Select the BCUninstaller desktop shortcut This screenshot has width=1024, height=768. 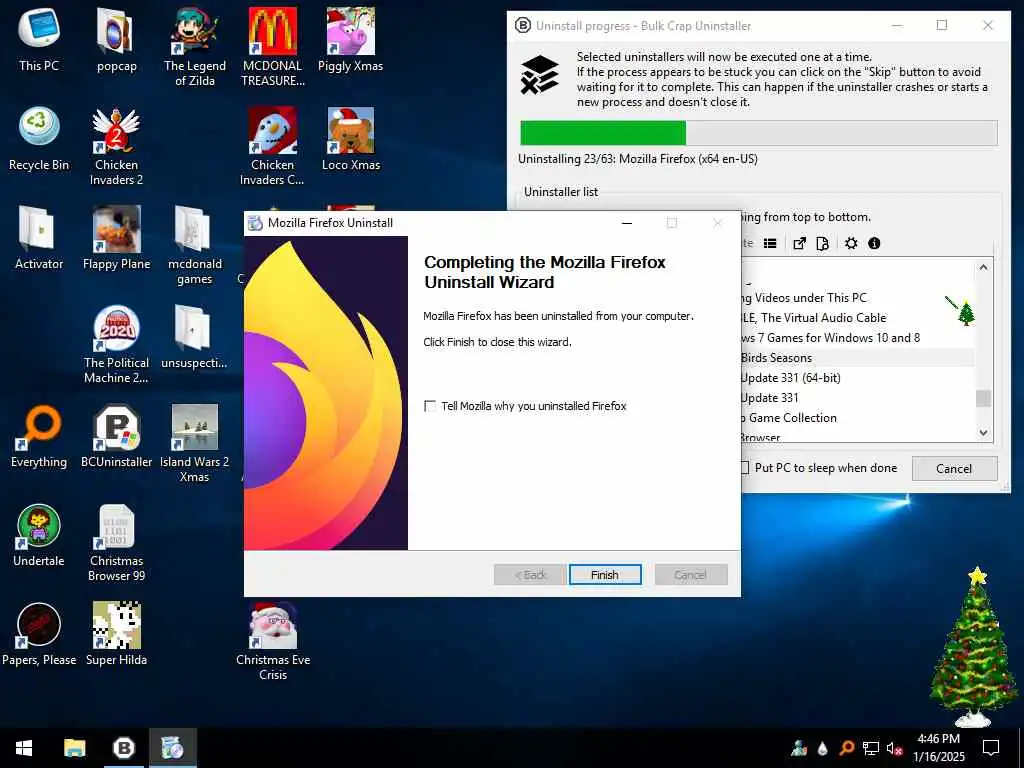click(x=116, y=436)
